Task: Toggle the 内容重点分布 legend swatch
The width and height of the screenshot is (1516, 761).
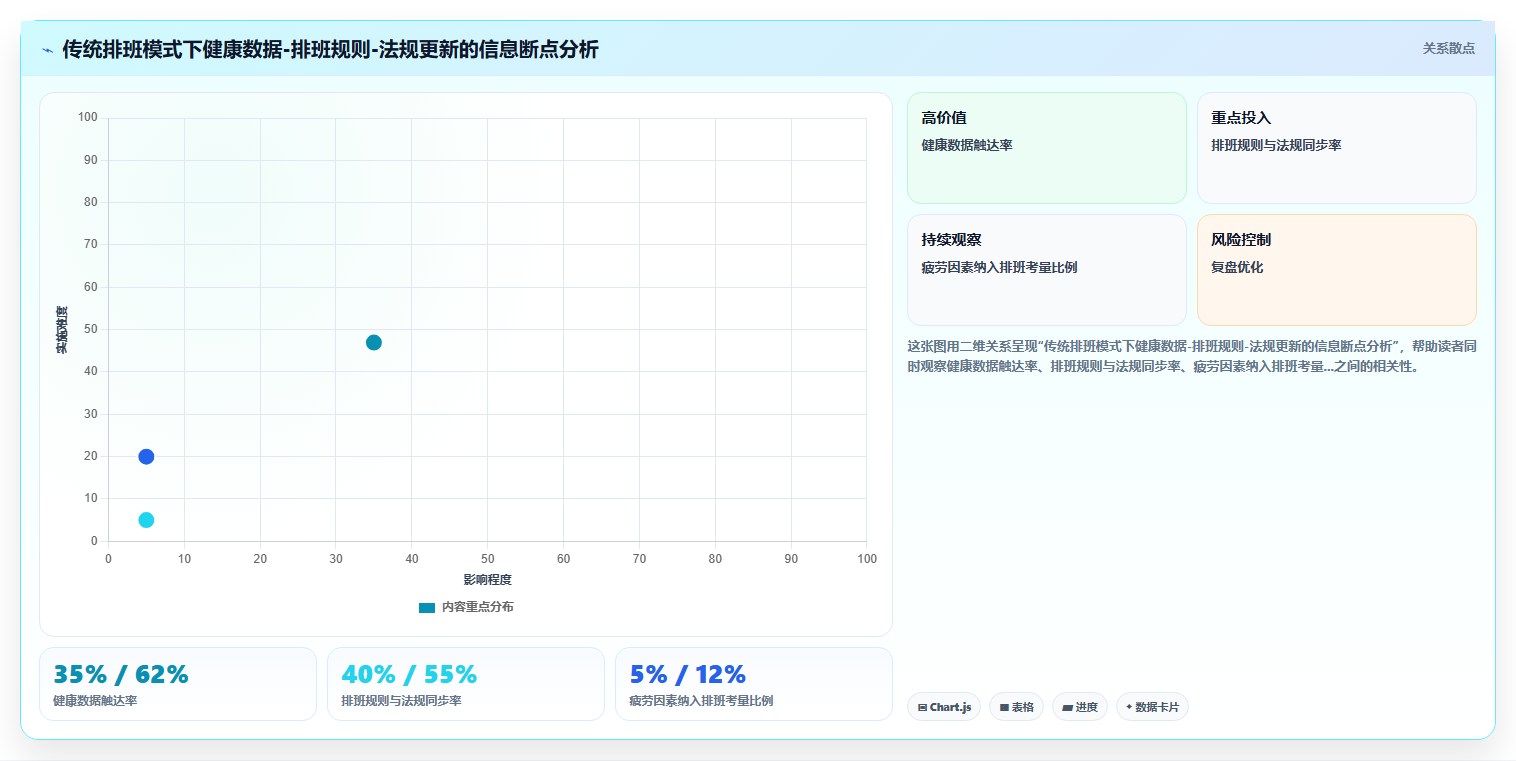Action: (427, 607)
